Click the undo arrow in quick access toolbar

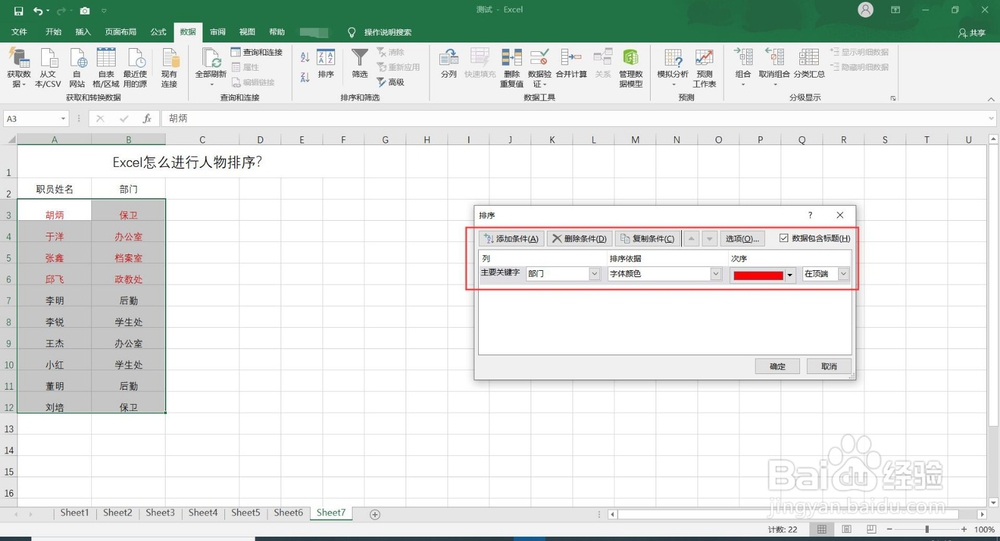[x=38, y=11]
